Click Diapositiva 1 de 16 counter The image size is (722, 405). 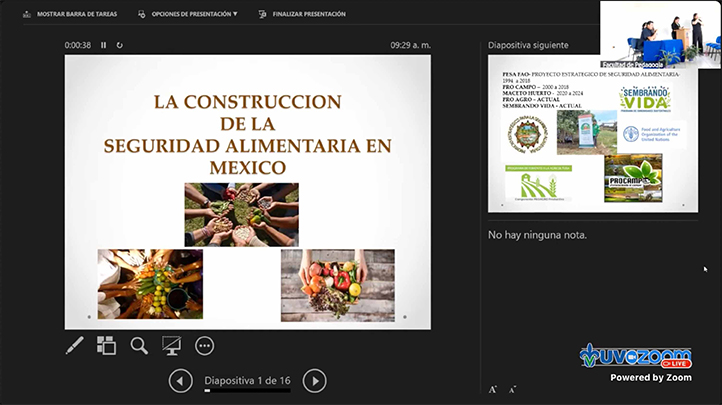(247, 381)
